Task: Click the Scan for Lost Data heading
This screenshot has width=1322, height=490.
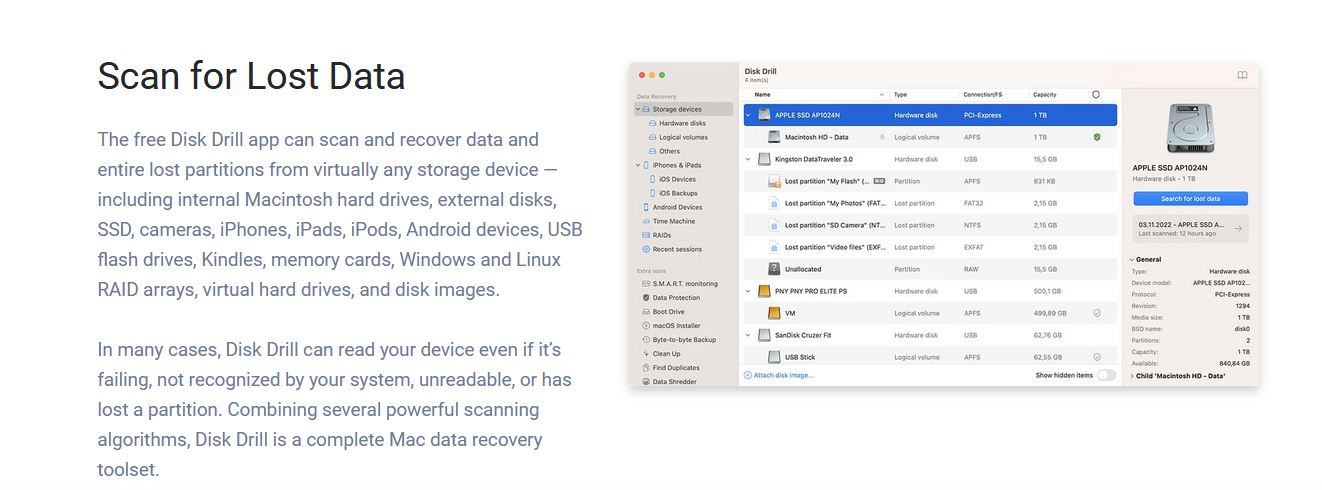Action: pos(251,76)
